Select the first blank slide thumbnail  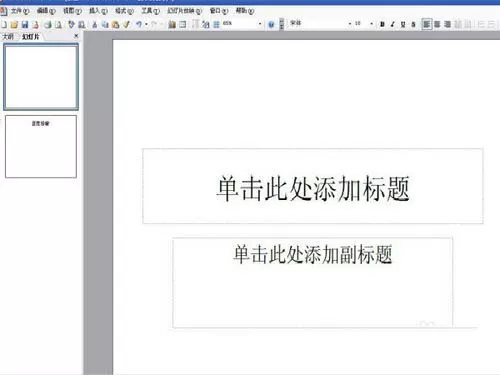pyautogui.click(x=41, y=77)
